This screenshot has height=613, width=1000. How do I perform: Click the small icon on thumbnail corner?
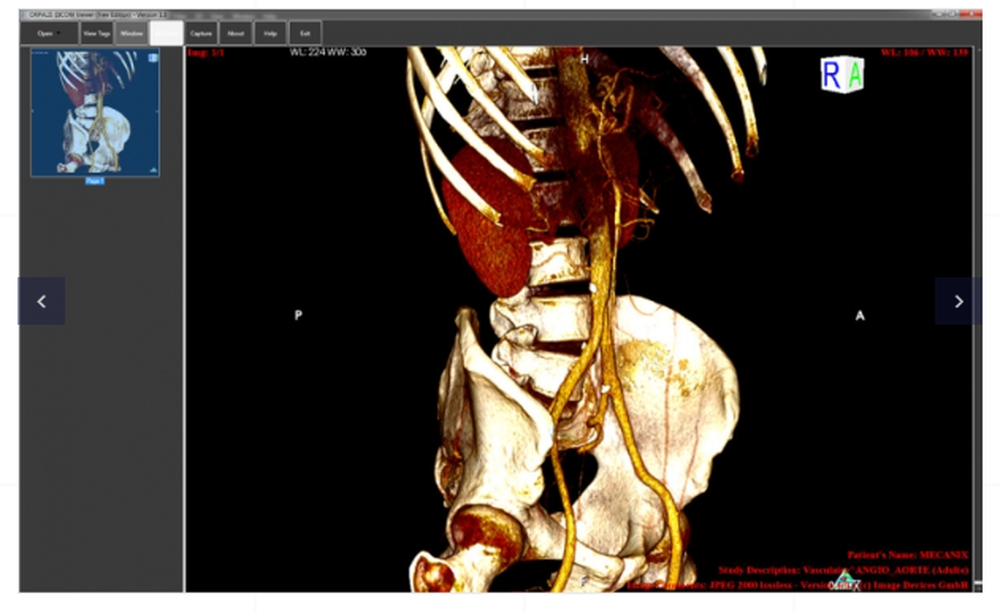pos(153,59)
